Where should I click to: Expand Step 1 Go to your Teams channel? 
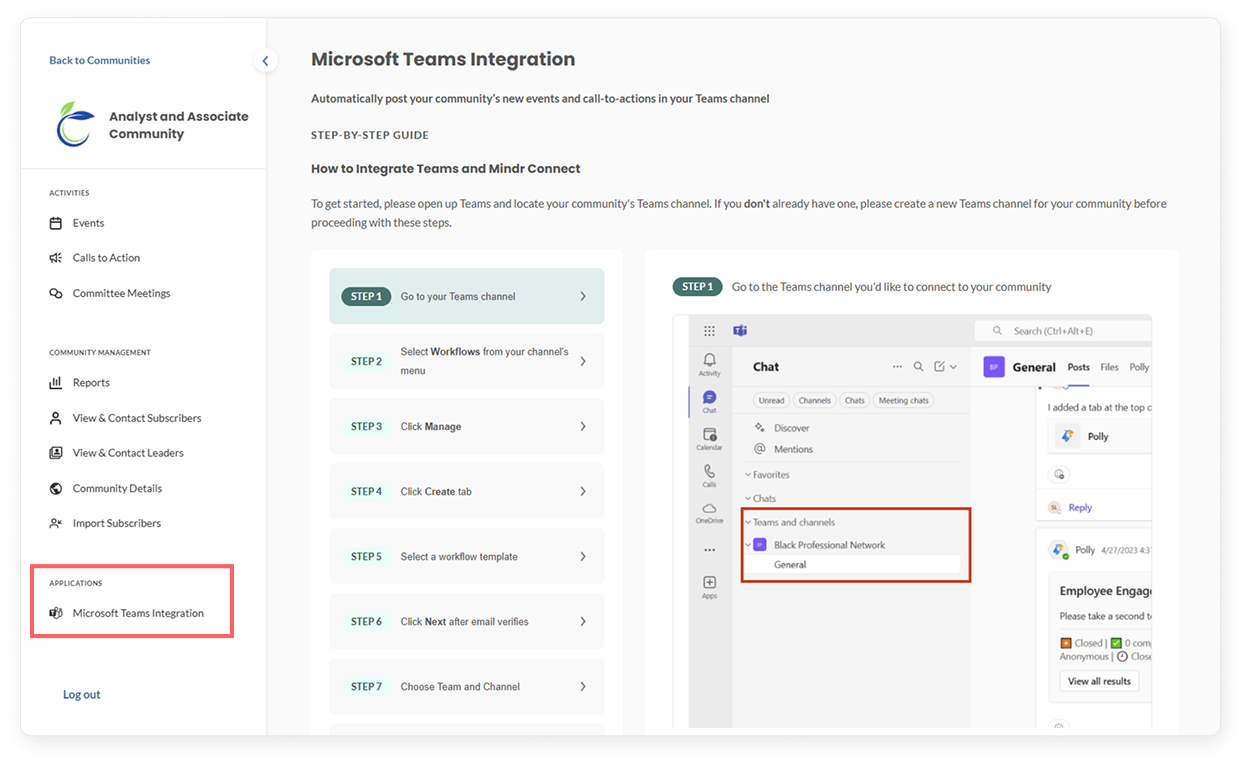466,296
